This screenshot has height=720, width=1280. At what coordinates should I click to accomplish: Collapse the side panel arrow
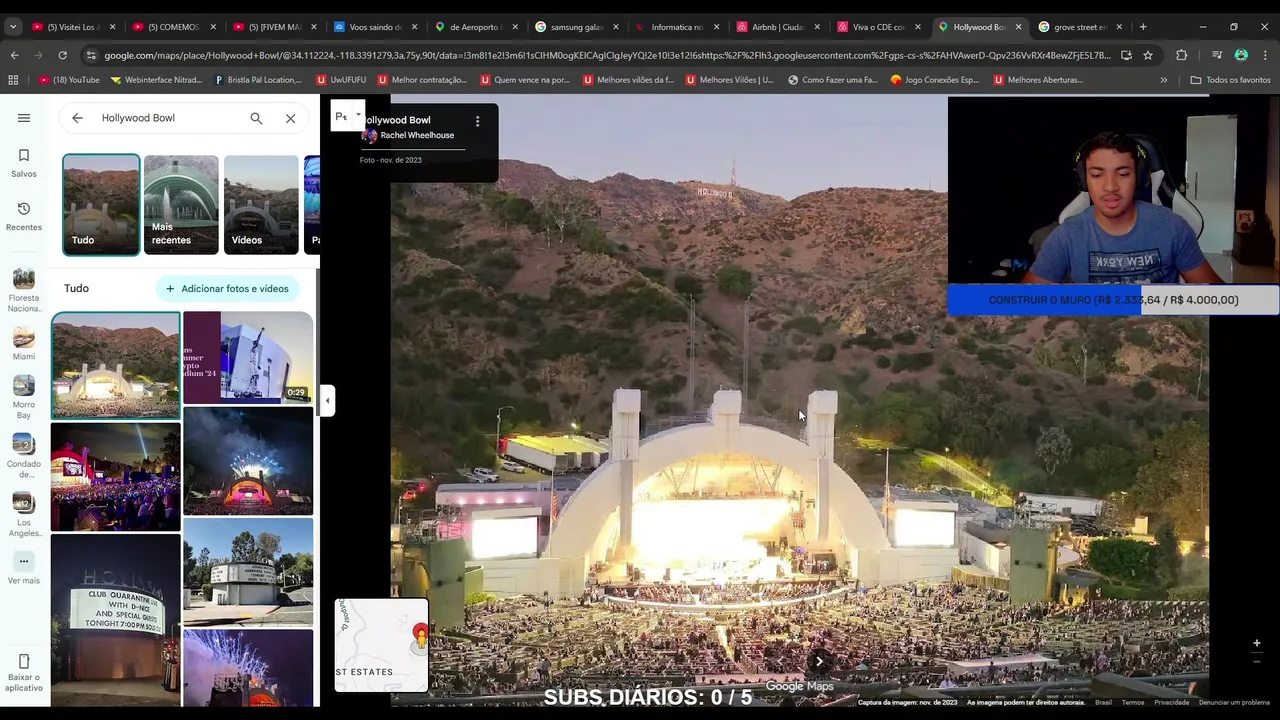click(x=327, y=400)
